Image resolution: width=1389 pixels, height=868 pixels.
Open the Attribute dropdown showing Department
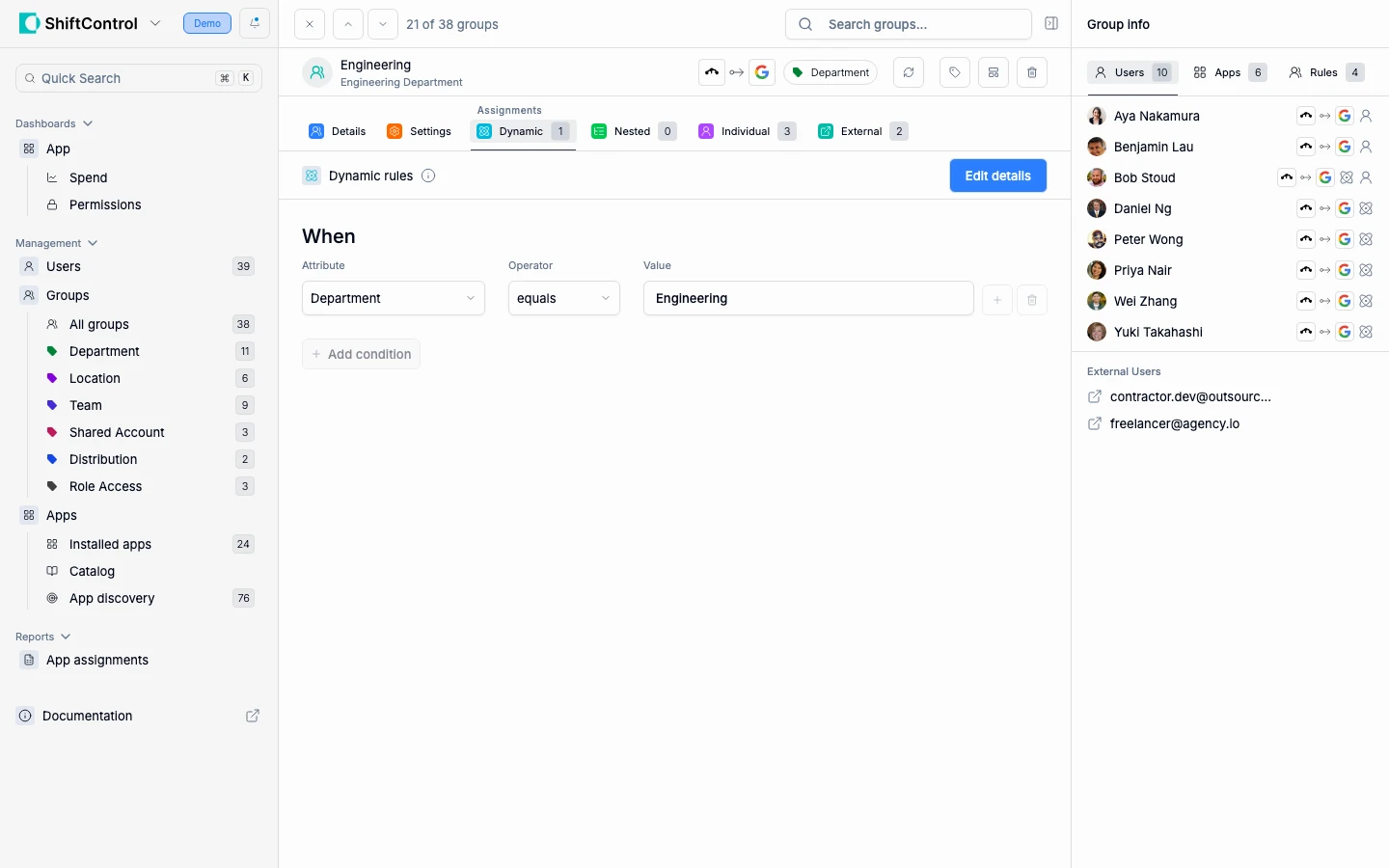coord(393,298)
